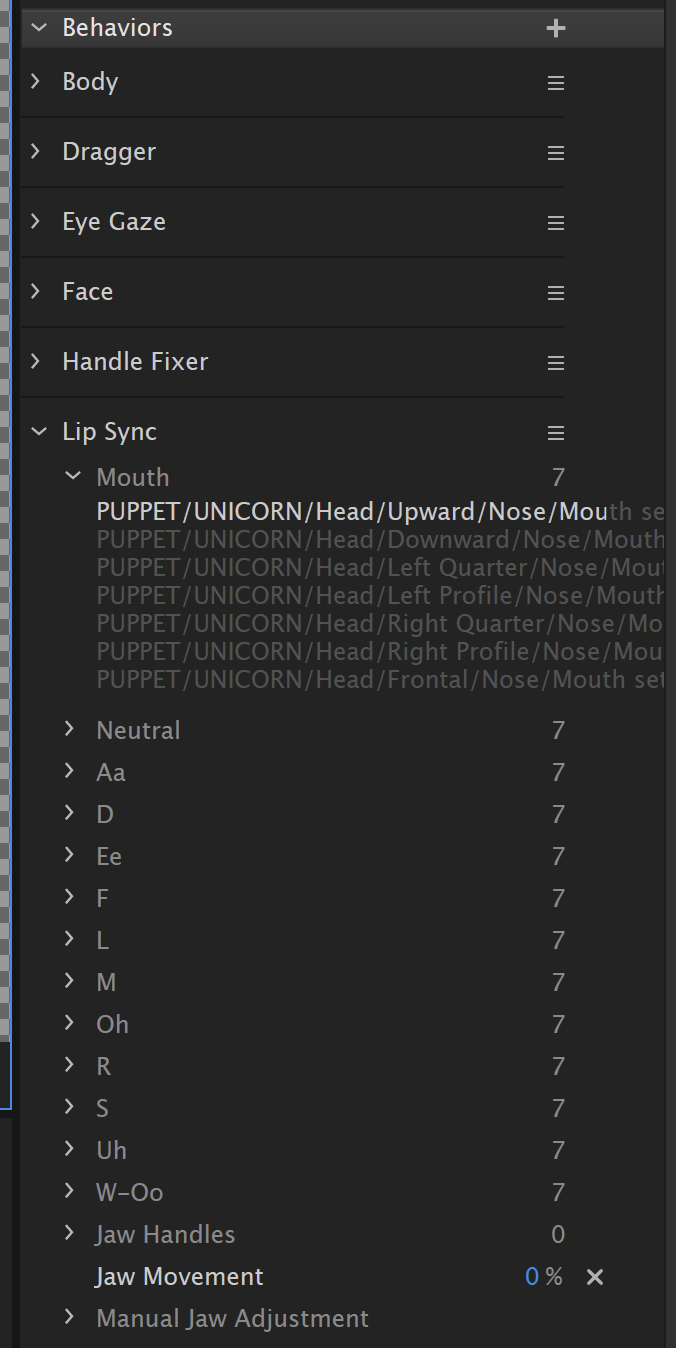Expand the W-Oo viseme row
Image resolution: width=676 pixels, height=1348 pixels.
point(70,1191)
